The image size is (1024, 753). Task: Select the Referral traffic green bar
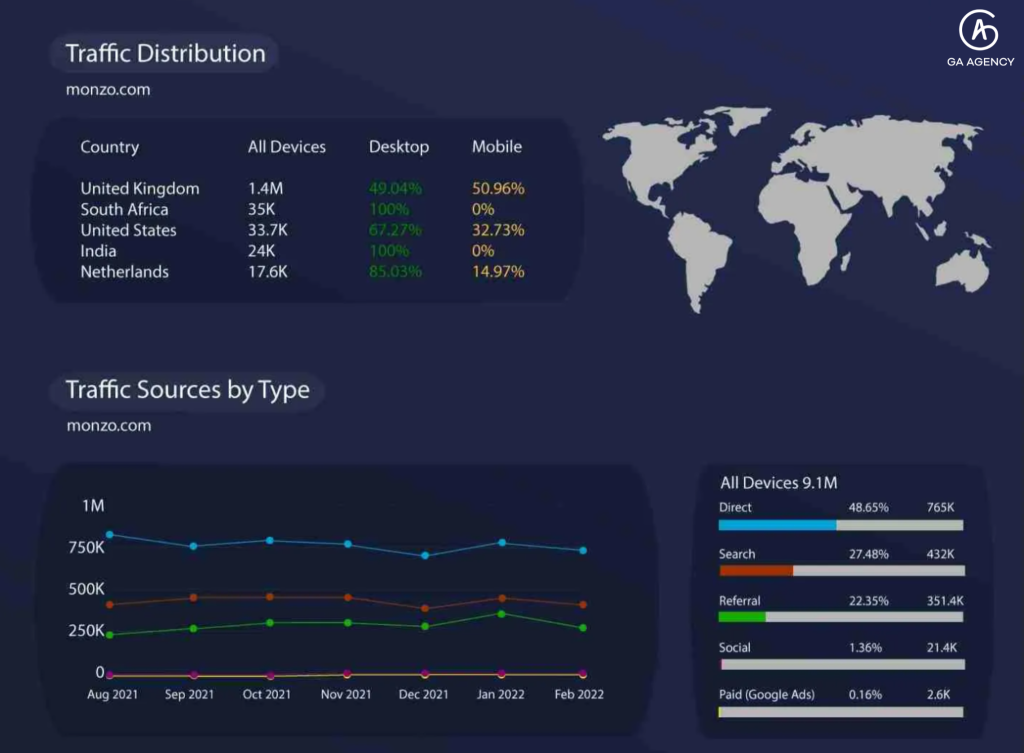coord(840,617)
